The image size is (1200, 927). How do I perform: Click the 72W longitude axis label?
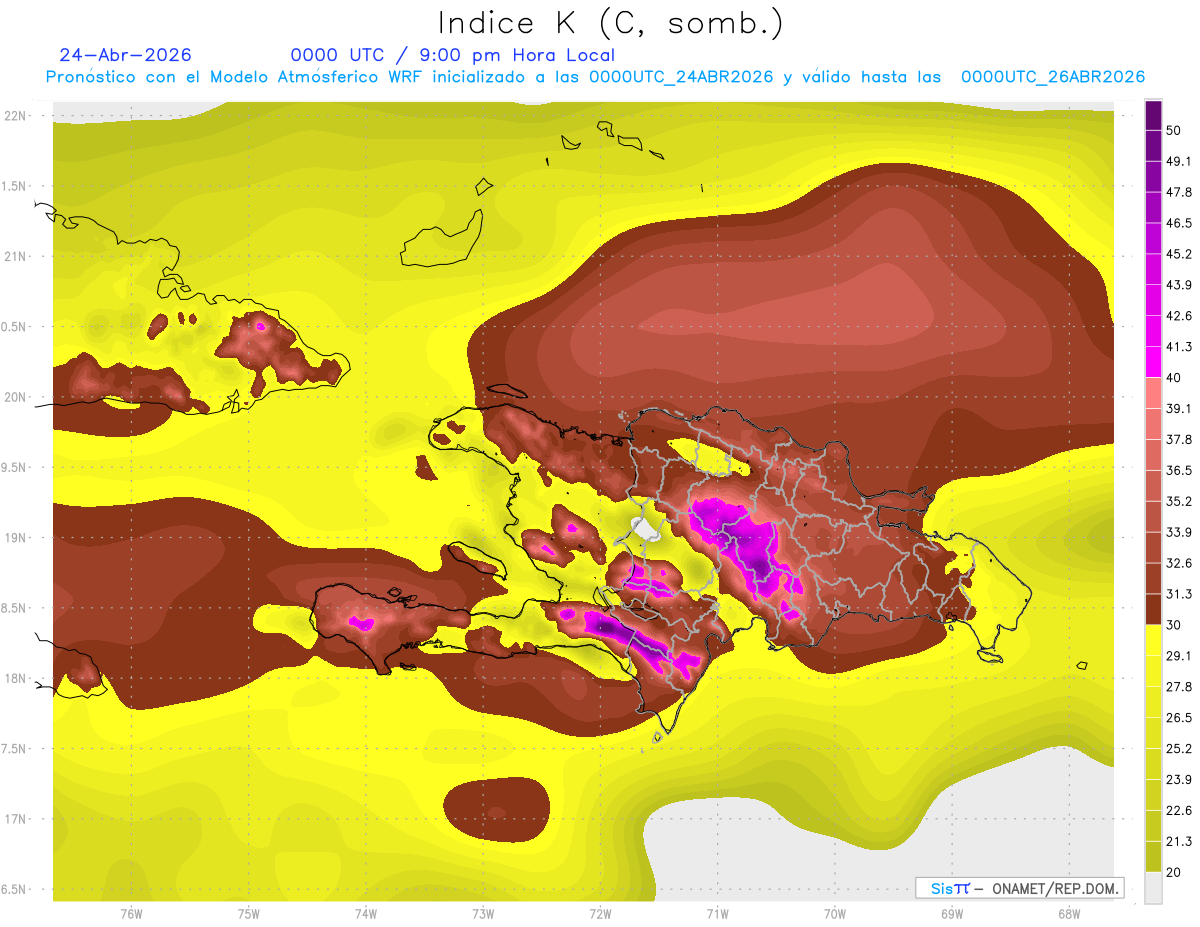[x=600, y=913]
